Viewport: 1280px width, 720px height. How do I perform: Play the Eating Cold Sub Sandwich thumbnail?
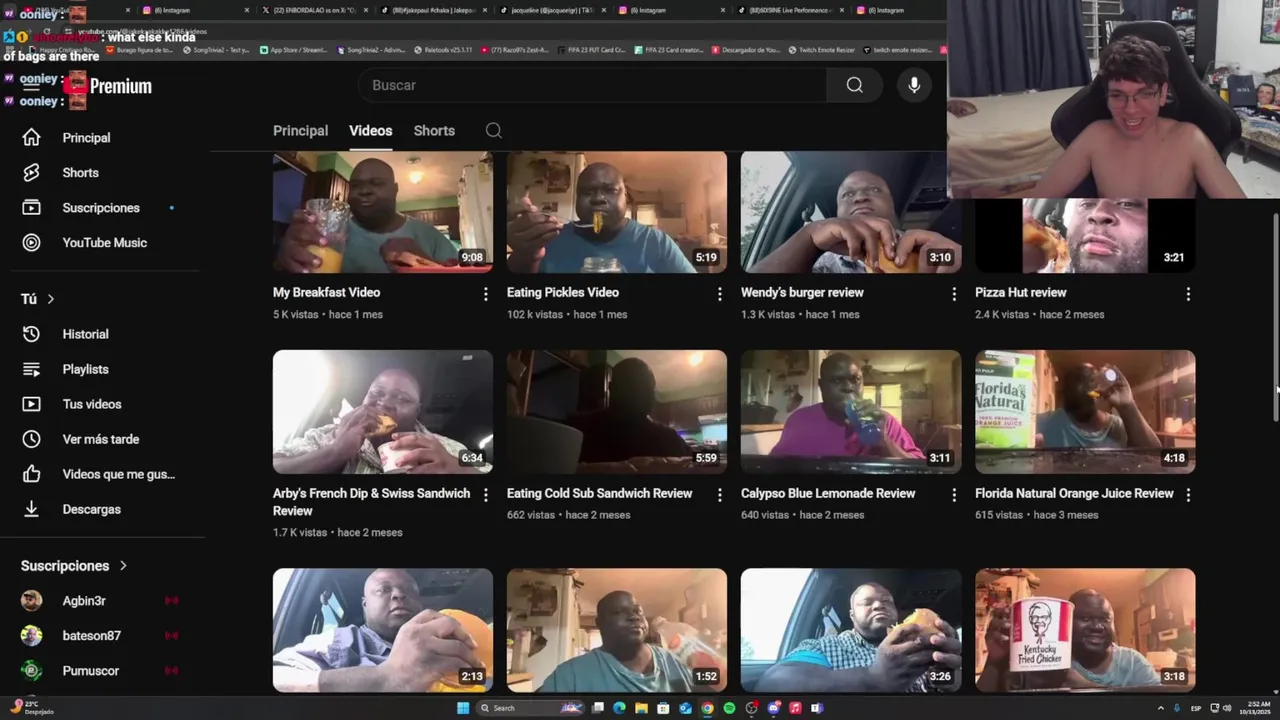click(617, 411)
